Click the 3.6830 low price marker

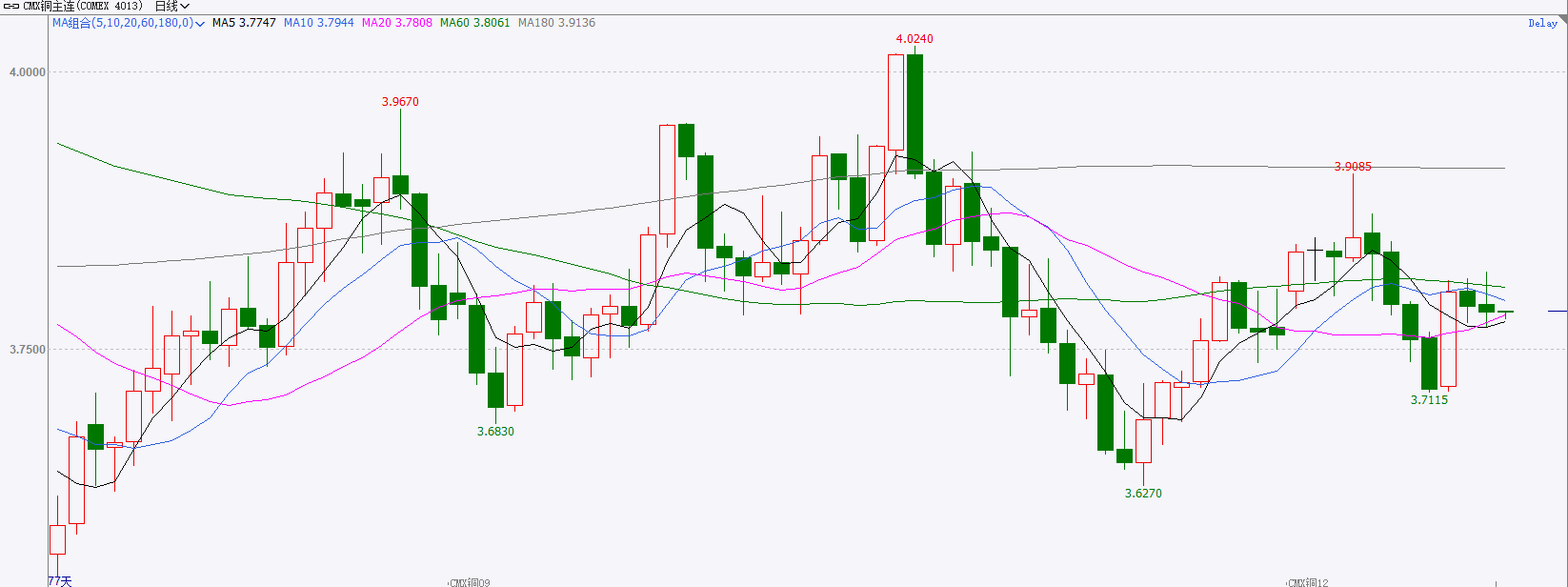(495, 432)
